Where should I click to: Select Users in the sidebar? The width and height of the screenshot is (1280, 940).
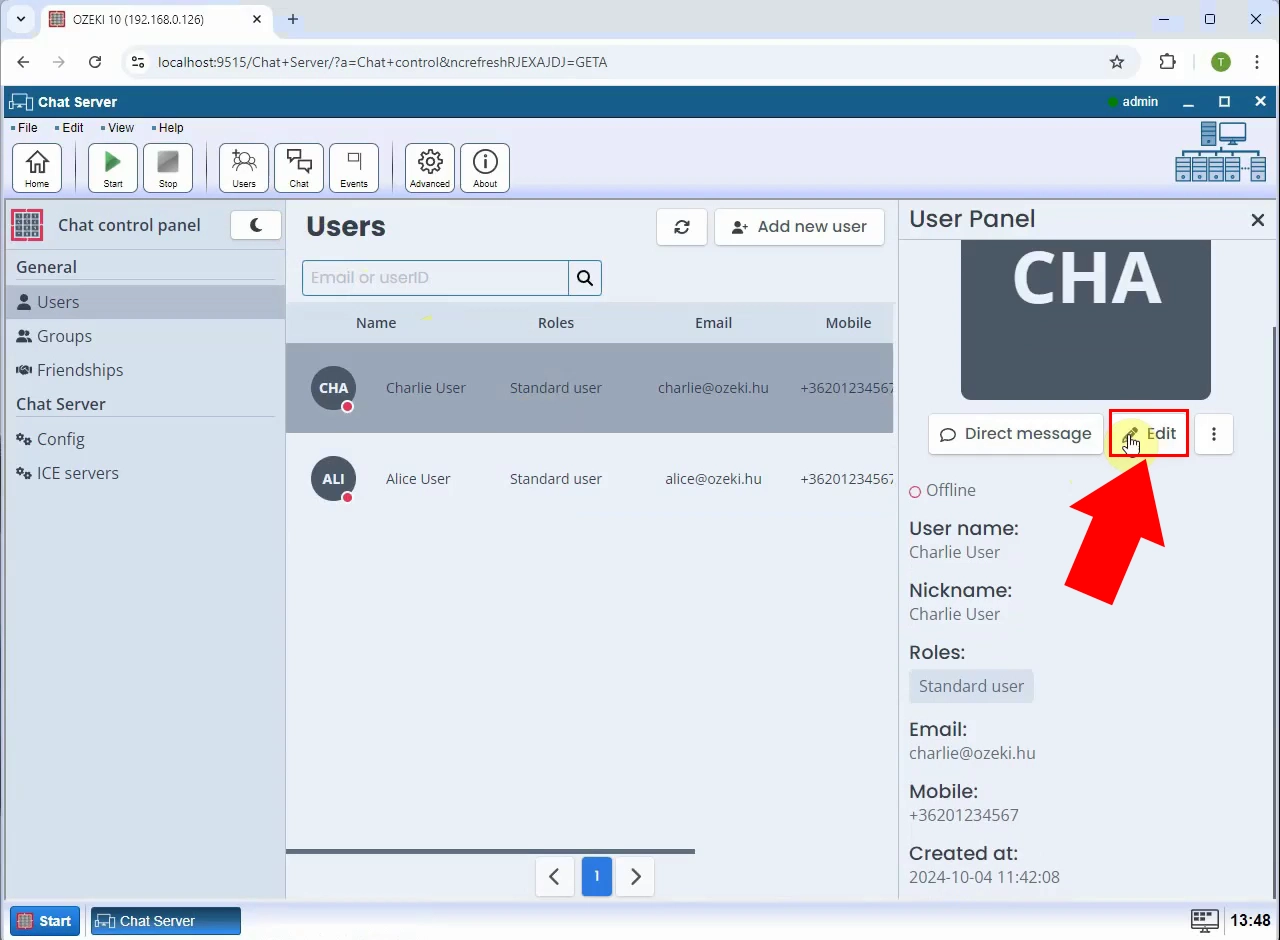pyautogui.click(x=145, y=302)
